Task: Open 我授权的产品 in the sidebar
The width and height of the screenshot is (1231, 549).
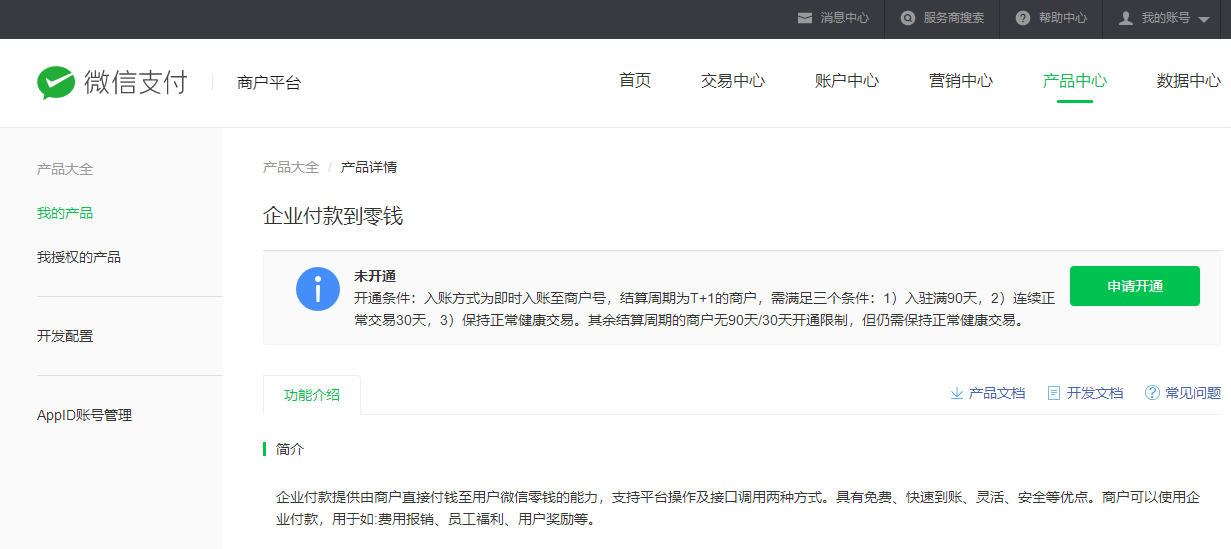Action: point(78,257)
